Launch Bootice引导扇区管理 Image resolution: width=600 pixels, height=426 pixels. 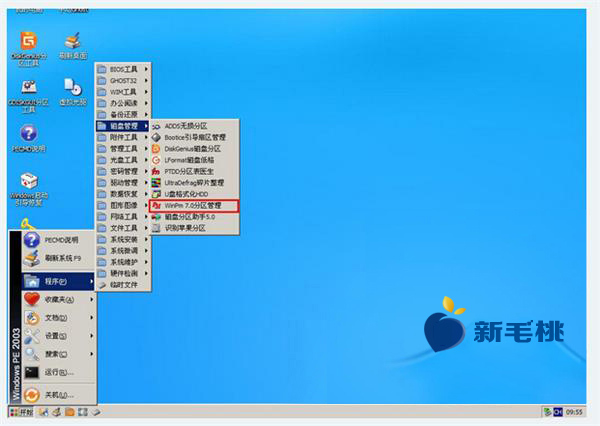click(x=195, y=137)
